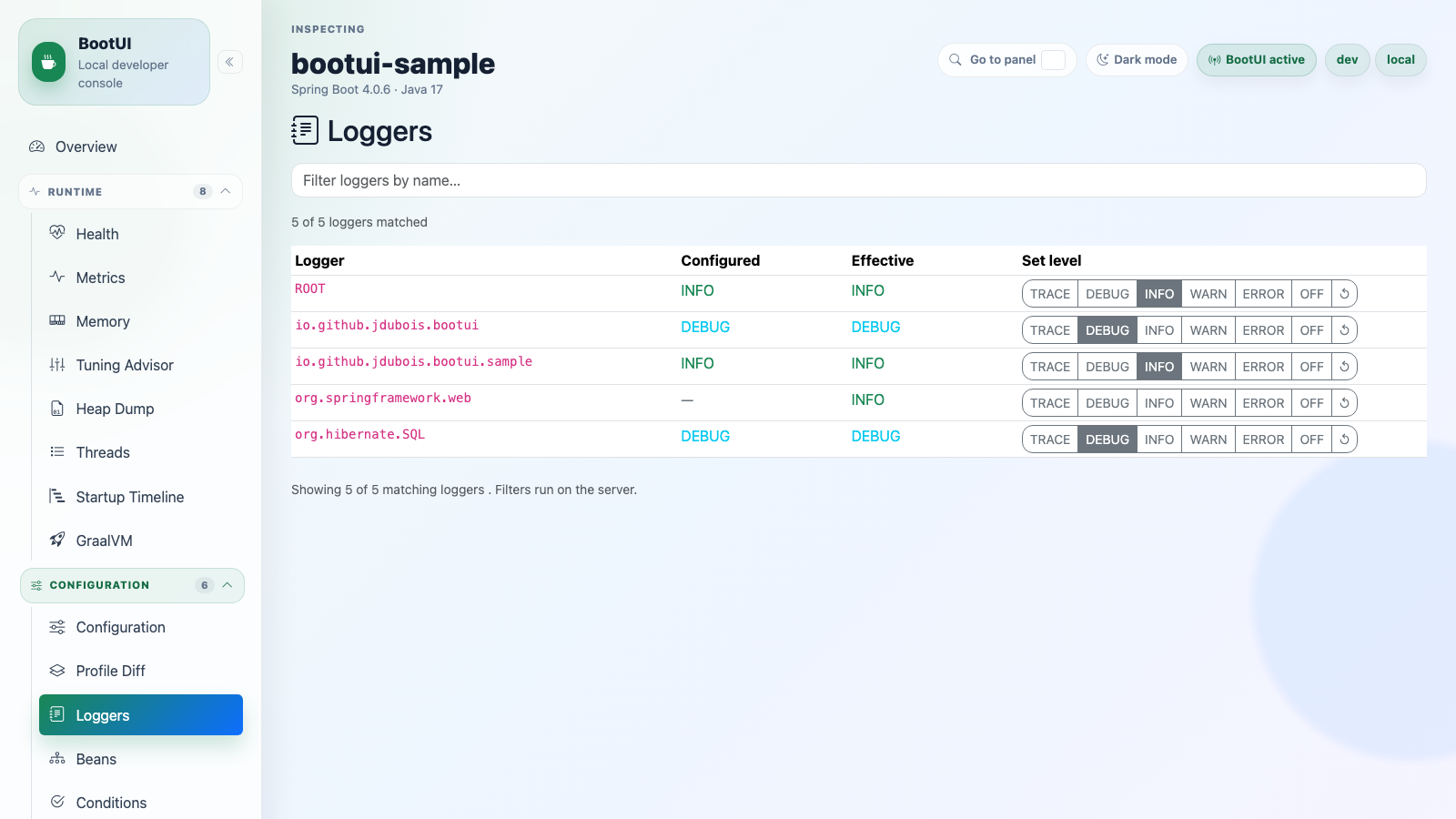Click the CONFIGURATION count badge 6
Image resolution: width=1456 pixels, height=819 pixels.
pos(204,585)
